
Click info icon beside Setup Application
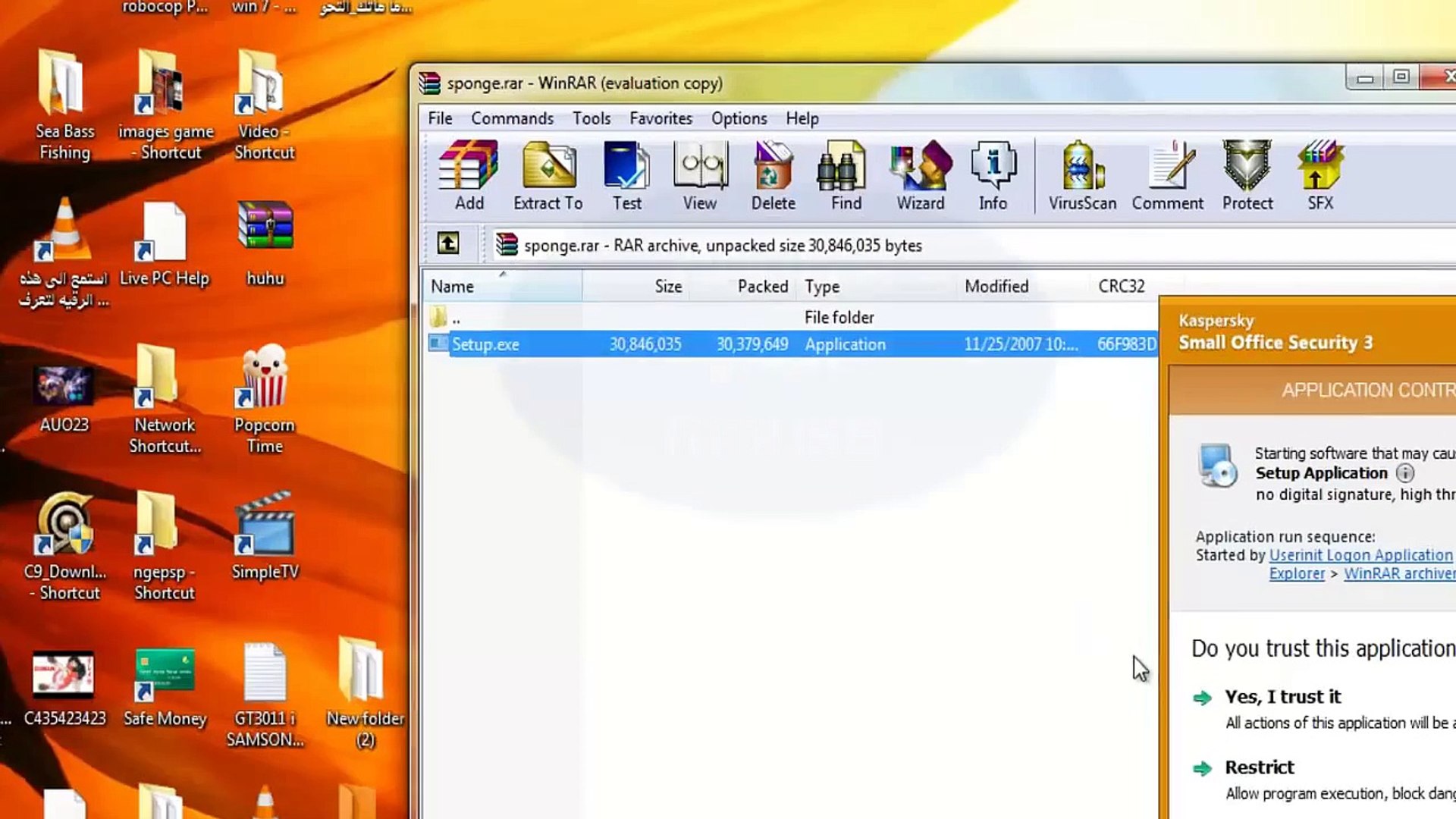click(1405, 473)
